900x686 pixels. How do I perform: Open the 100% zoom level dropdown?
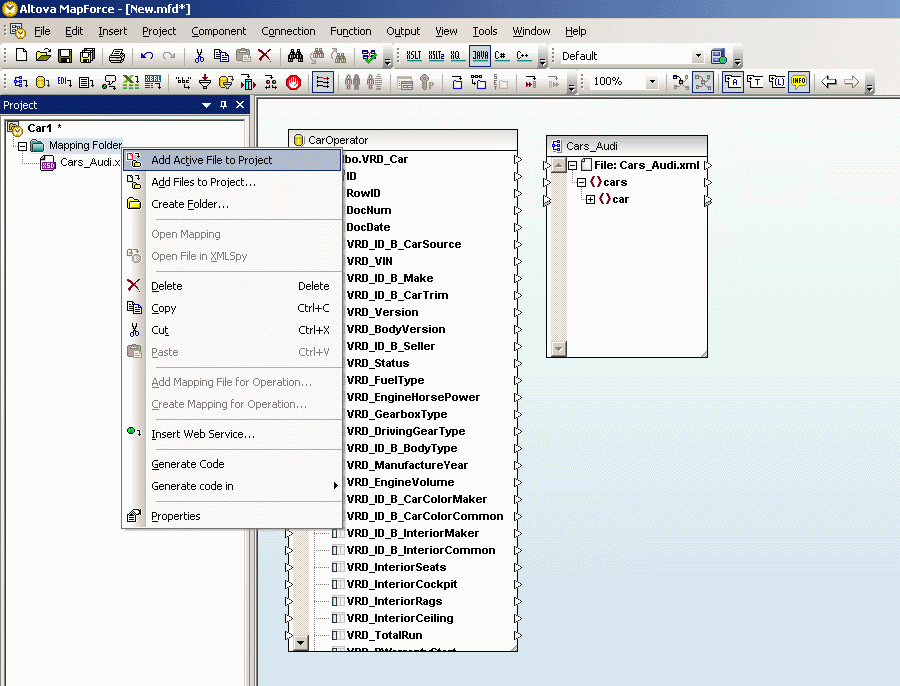[x=652, y=82]
